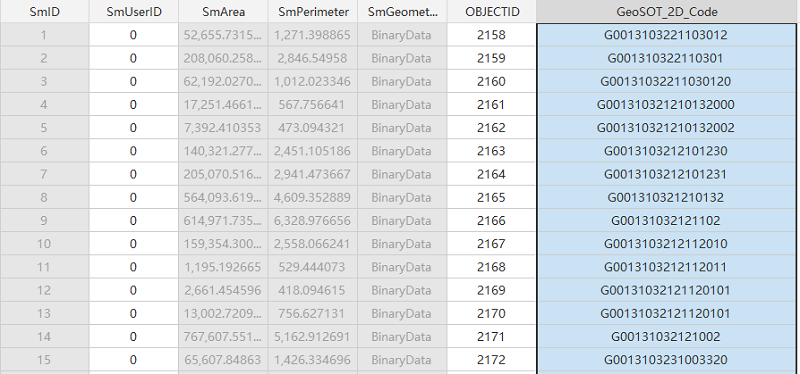
Task: Click the SmGeometry column header
Action: (402, 11)
